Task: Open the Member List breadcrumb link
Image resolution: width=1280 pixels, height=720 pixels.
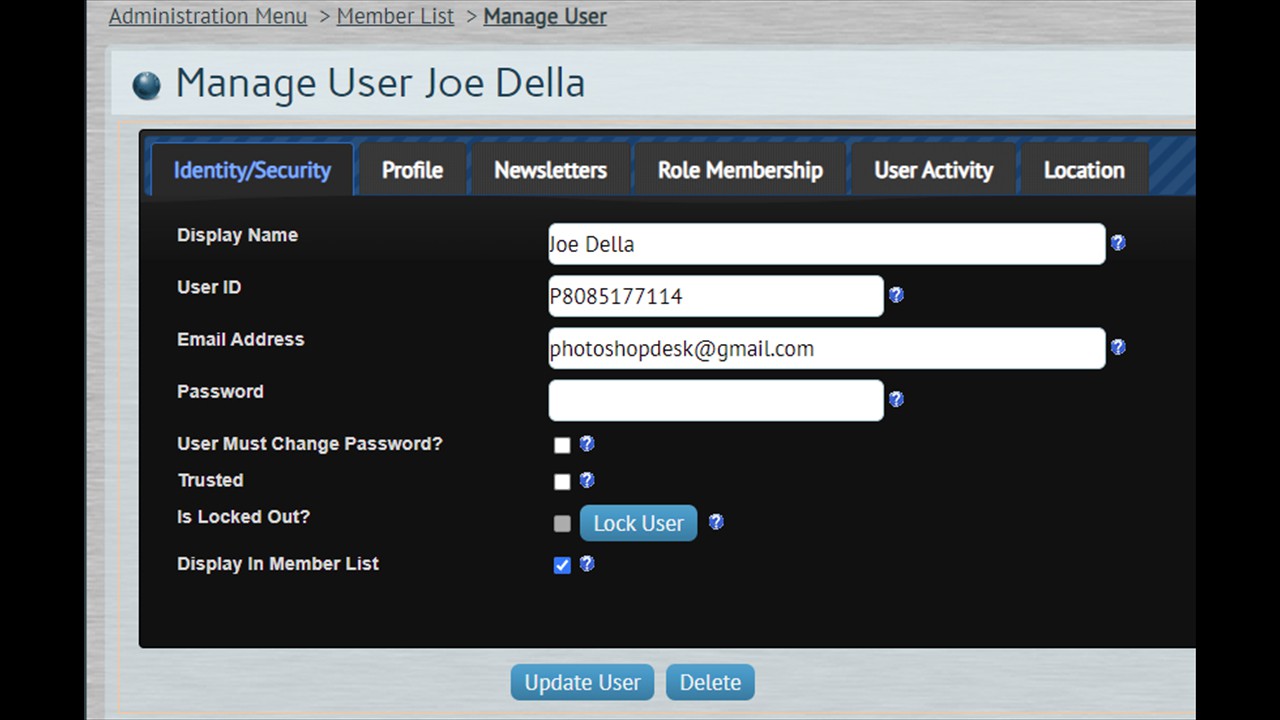Action: point(395,16)
